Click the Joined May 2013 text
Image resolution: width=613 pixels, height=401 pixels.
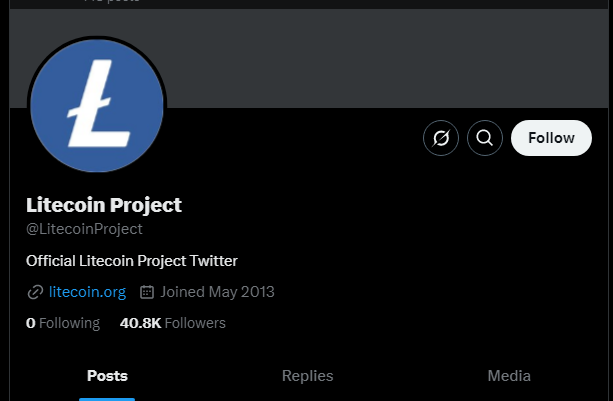point(217,292)
